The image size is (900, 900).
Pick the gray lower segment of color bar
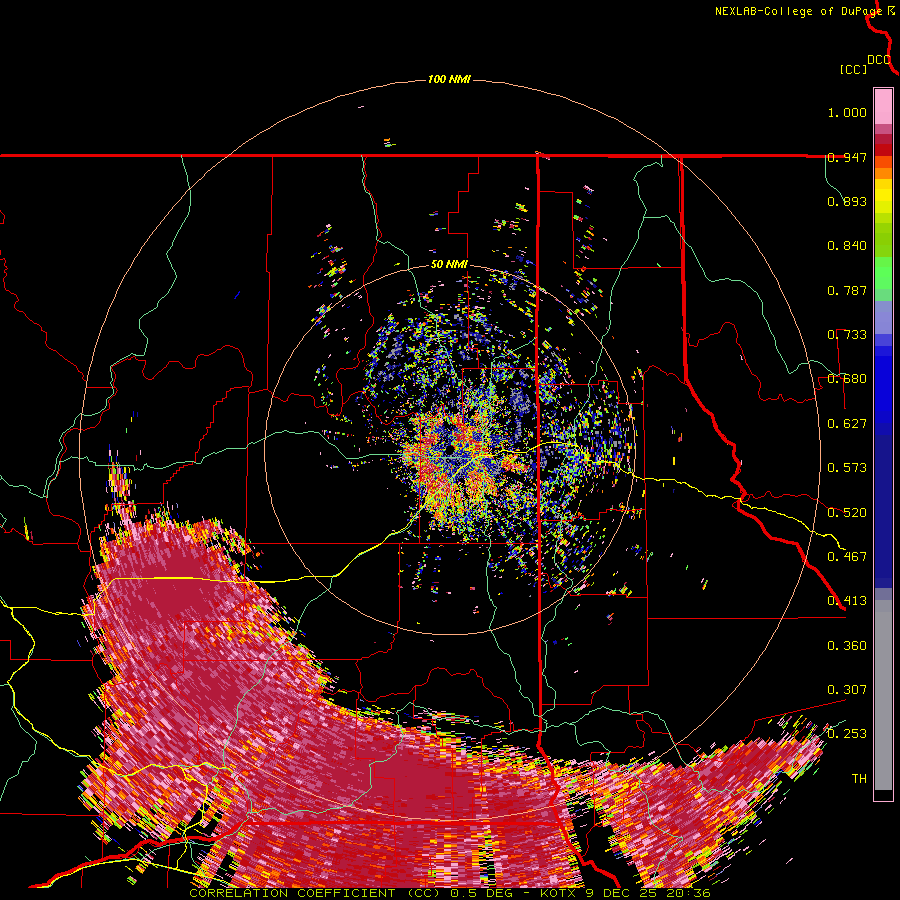tap(883, 695)
